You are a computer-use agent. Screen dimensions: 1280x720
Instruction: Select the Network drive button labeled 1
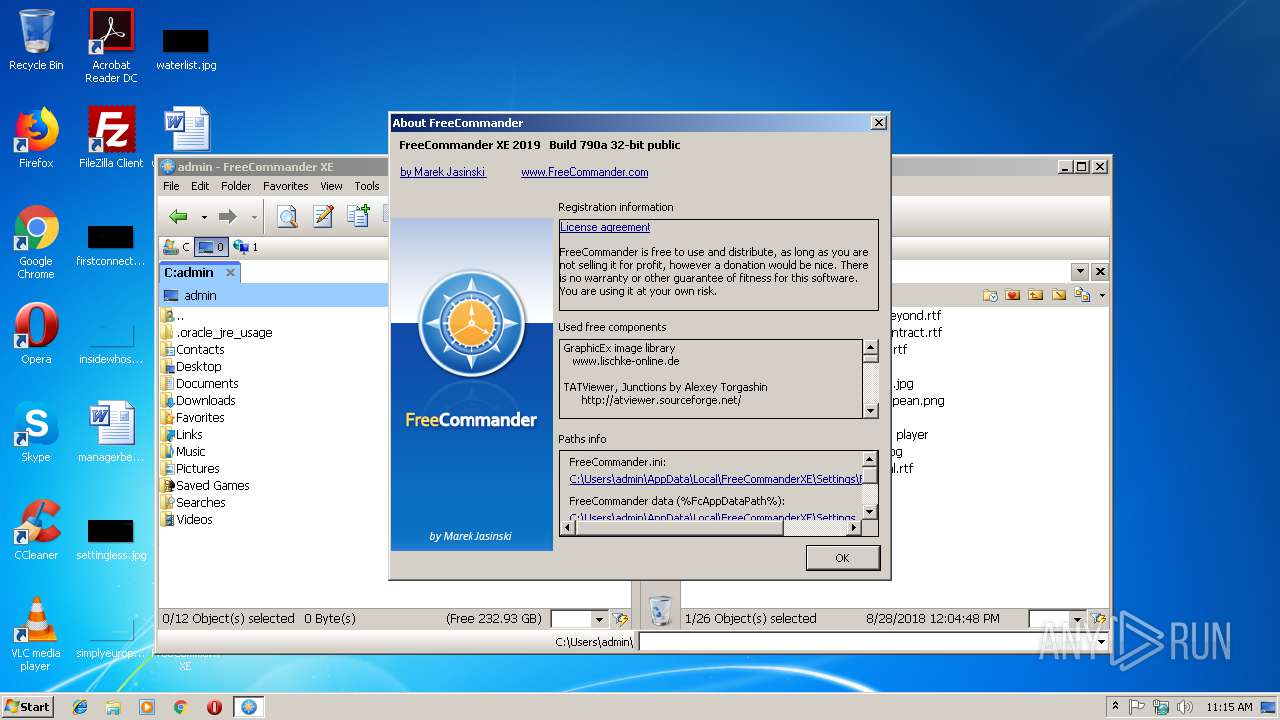246,247
